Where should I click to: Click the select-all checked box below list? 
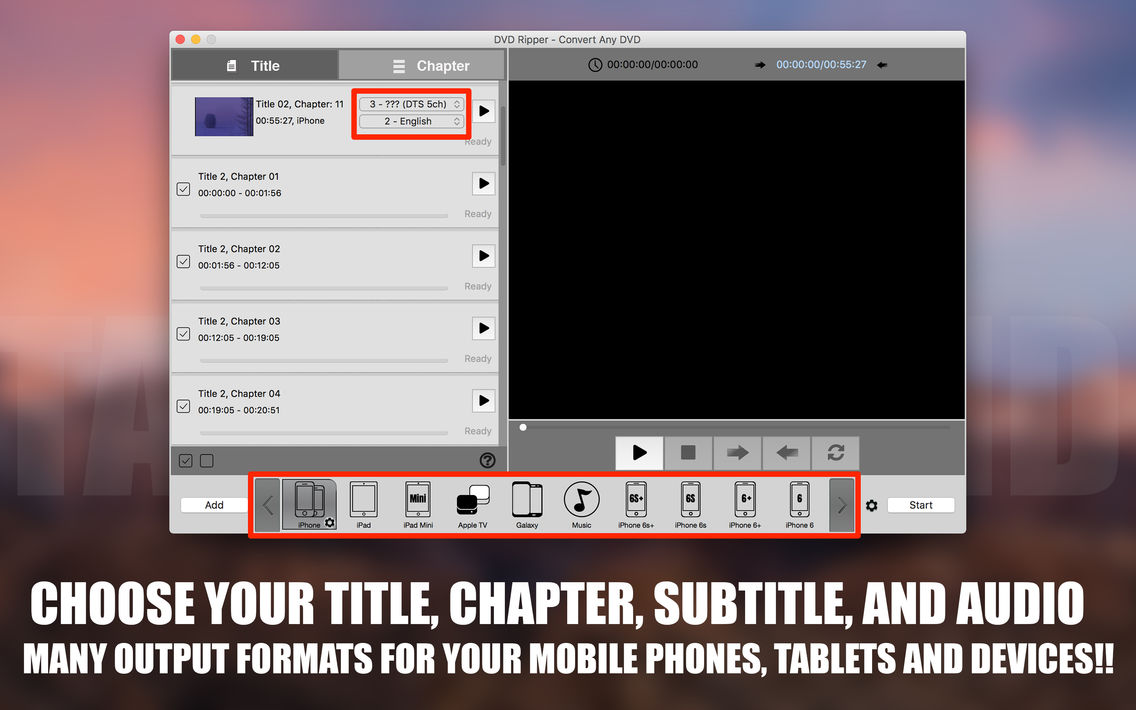point(185,460)
